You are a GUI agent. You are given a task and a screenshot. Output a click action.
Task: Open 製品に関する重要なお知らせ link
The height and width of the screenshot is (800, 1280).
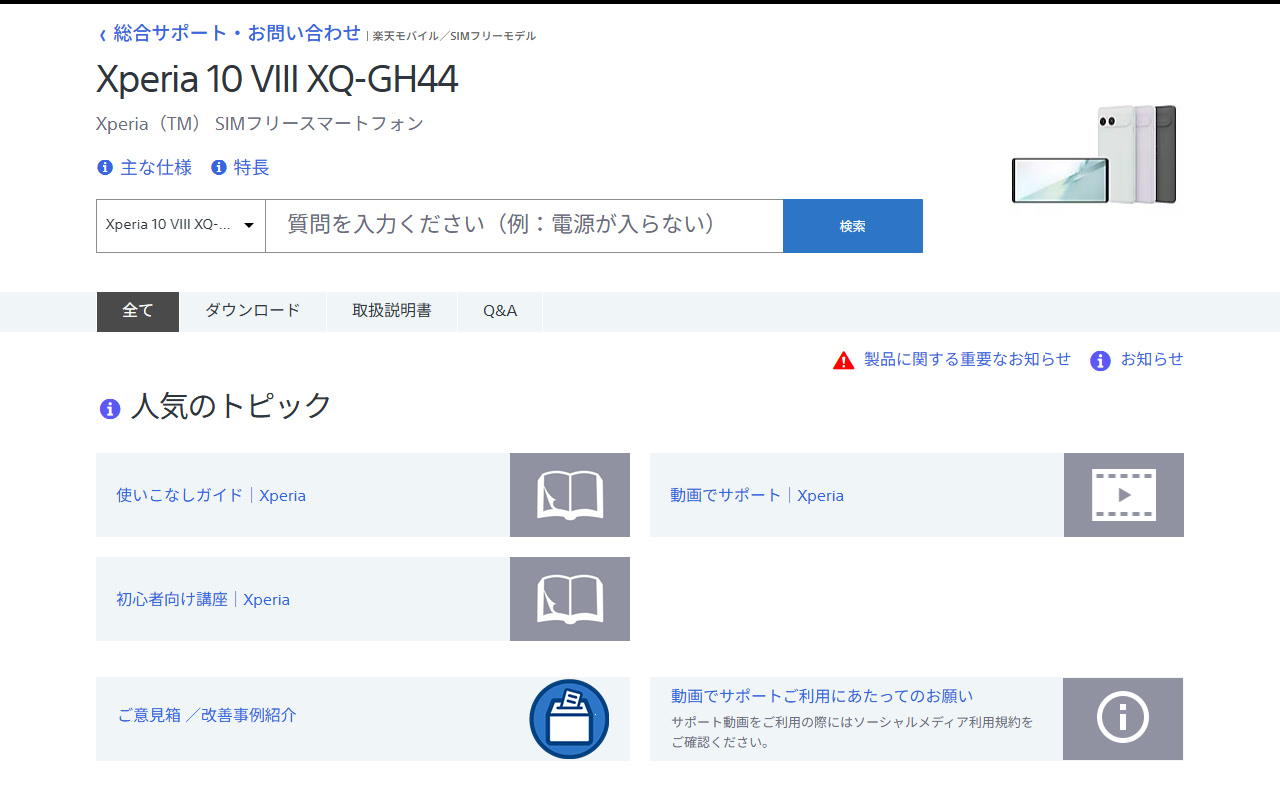click(967, 359)
